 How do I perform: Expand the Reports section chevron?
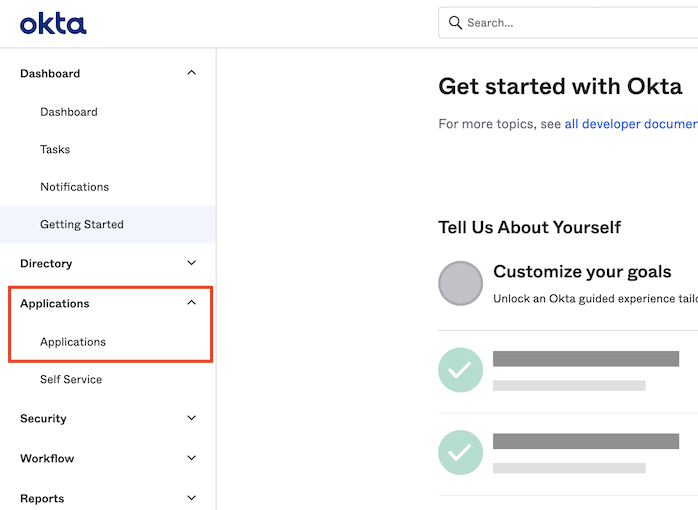[192, 497]
